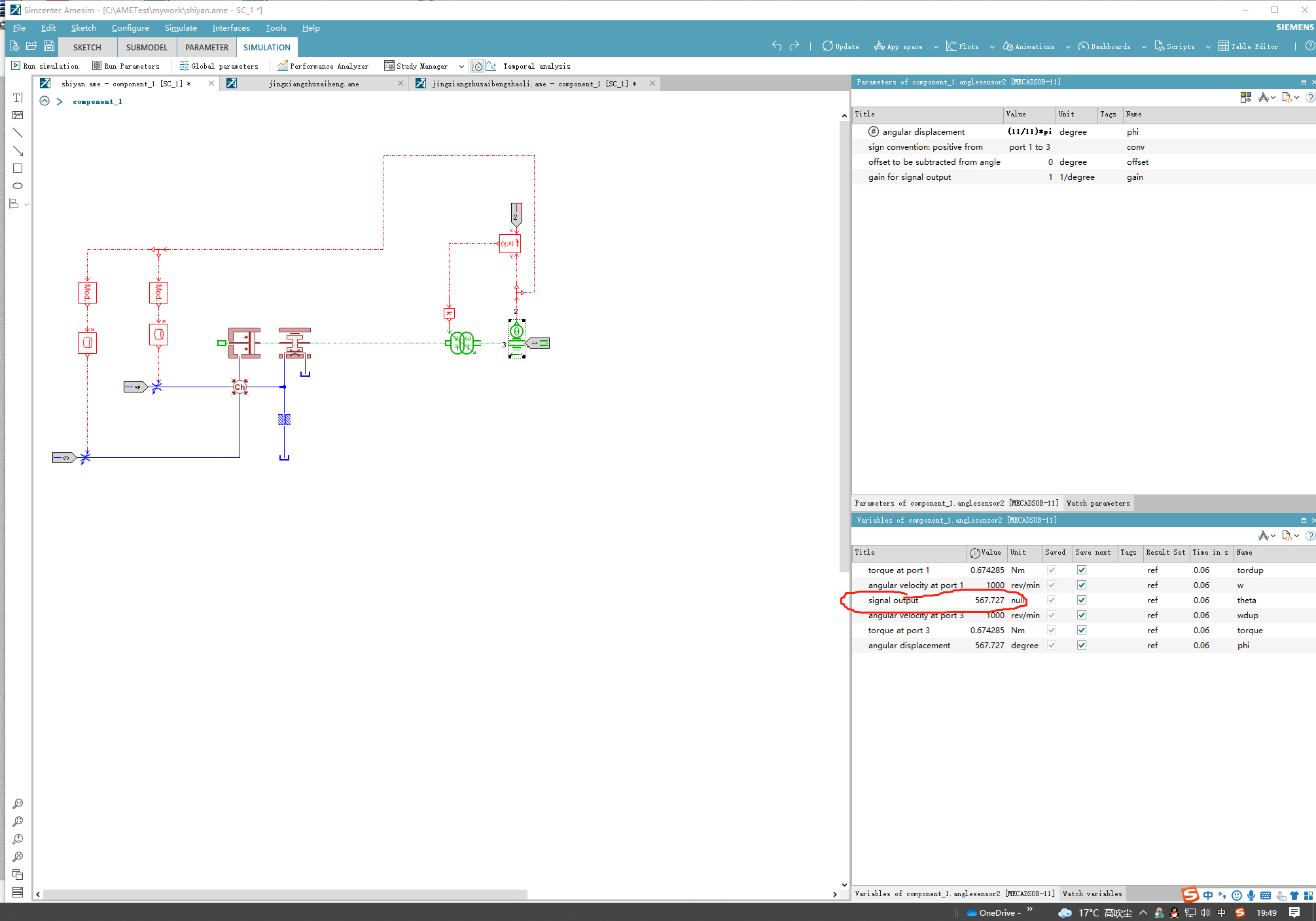Toggle Save next for angular displacement variable
1316x921 pixels.
[1082, 645]
